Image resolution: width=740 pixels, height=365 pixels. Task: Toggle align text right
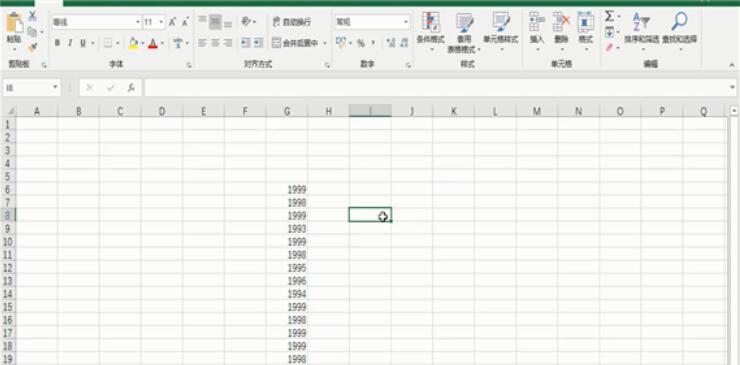228,43
